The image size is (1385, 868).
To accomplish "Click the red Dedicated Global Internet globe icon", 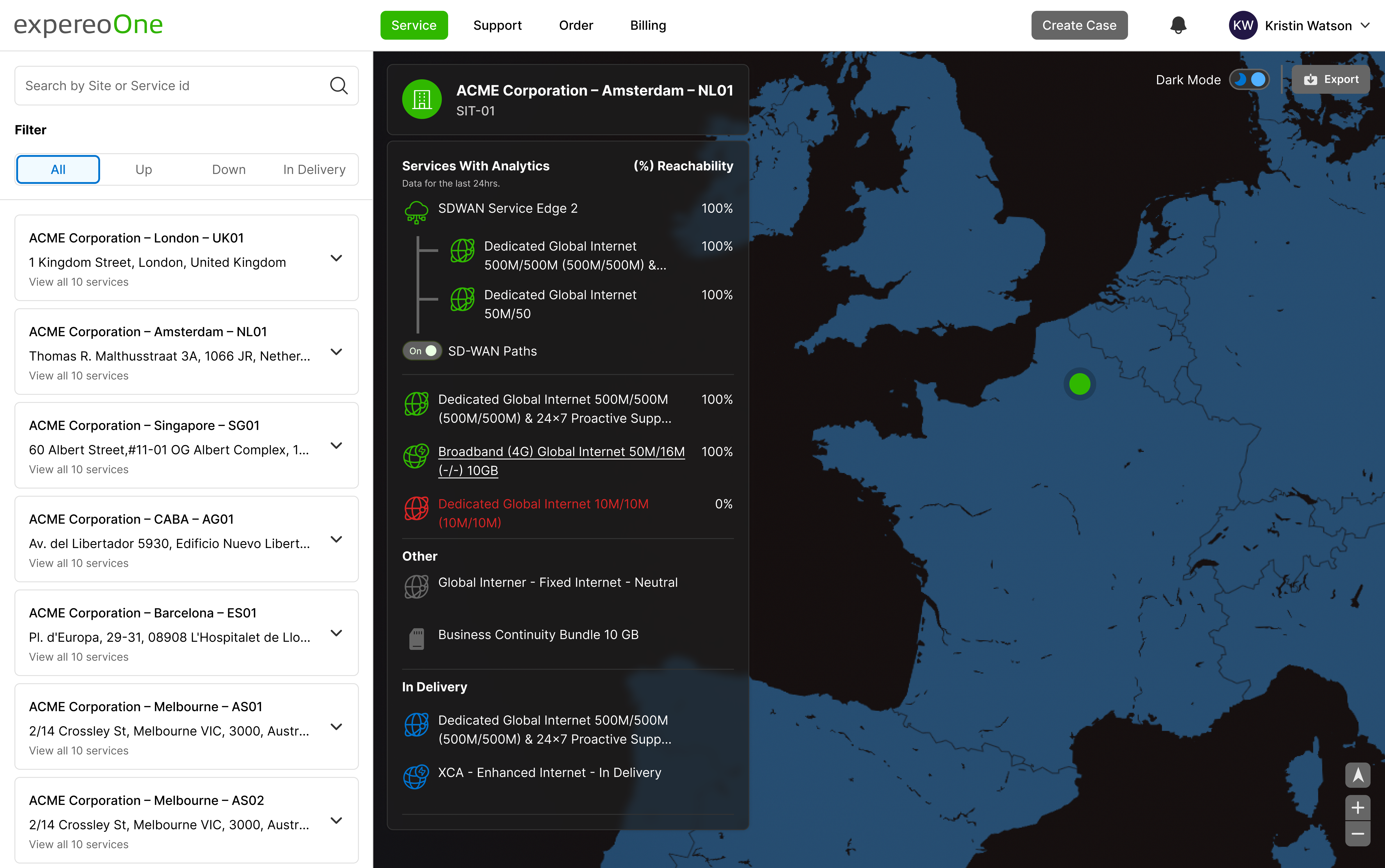I will 416,508.
